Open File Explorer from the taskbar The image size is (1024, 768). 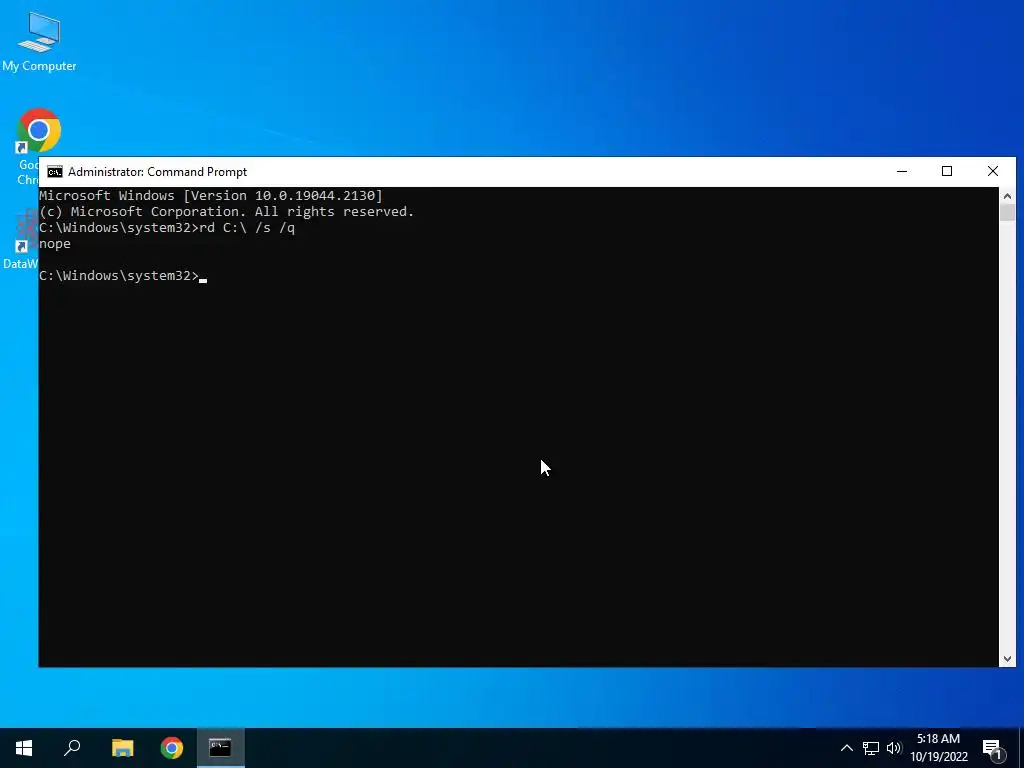point(122,748)
